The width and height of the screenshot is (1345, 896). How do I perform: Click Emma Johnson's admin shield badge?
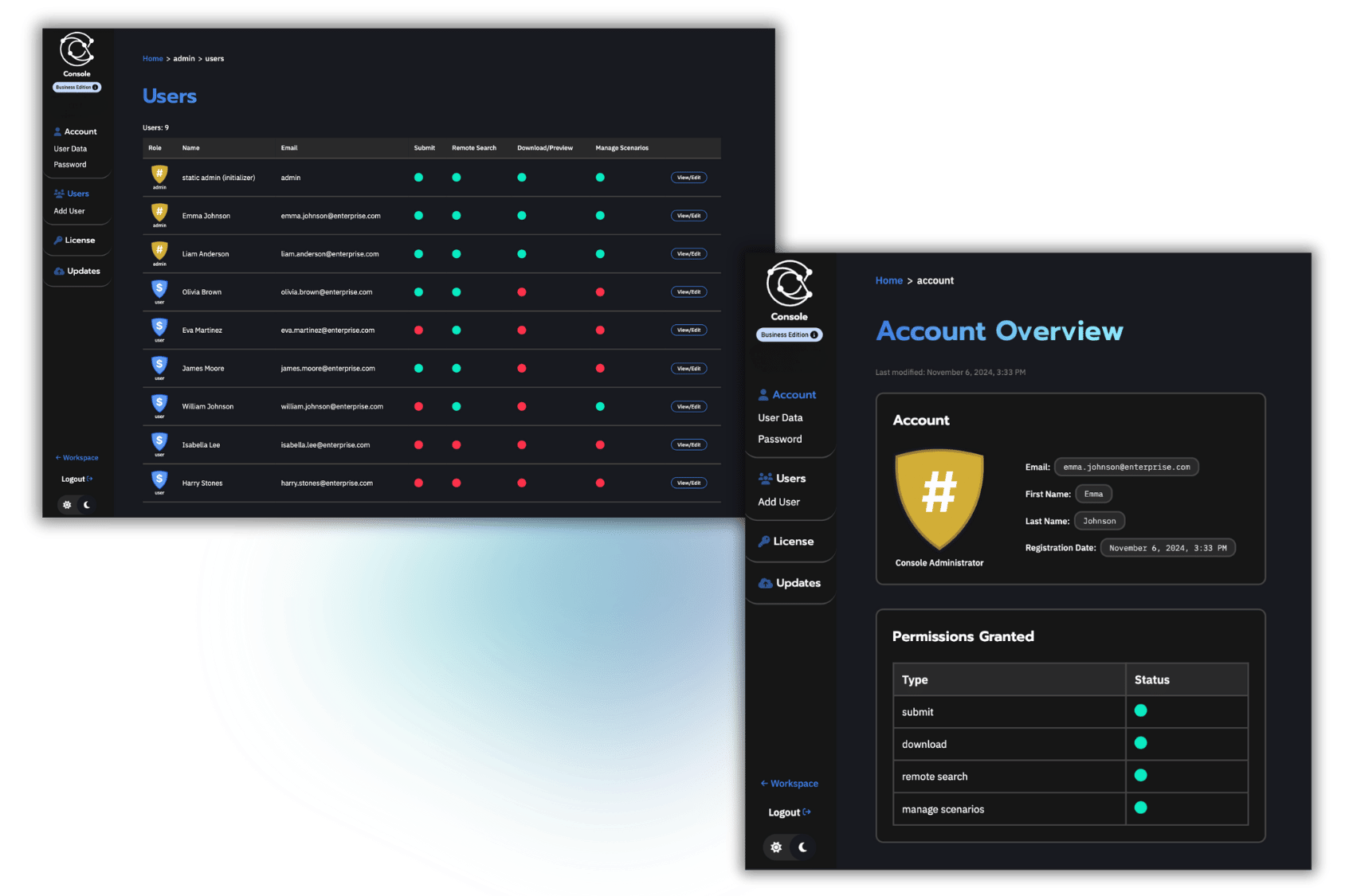coord(159,213)
